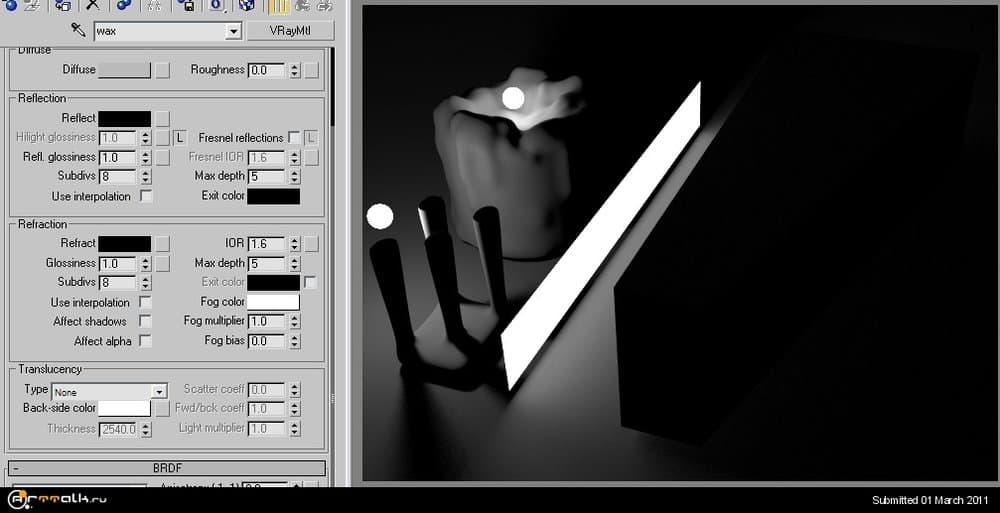Click the refraction Max depth field
Image resolution: width=1000 pixels, height=513 pixels.
pyautogui.click(x=266, y=263)
